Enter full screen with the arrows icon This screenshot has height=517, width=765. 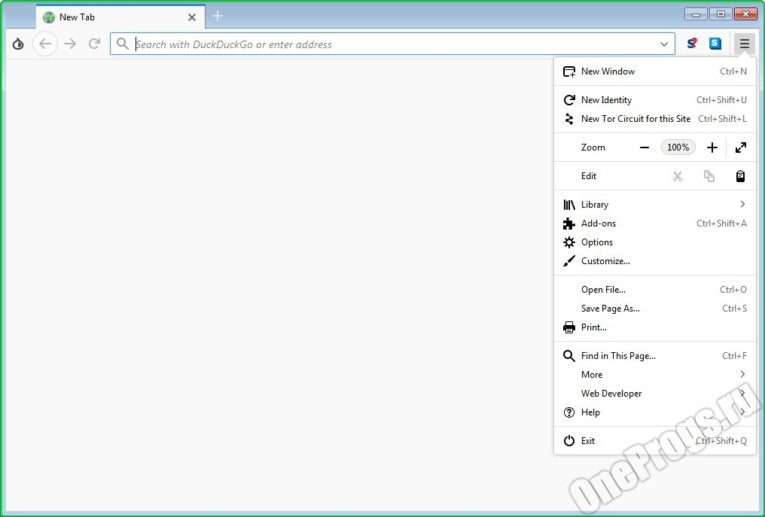[x=741, y=148]
